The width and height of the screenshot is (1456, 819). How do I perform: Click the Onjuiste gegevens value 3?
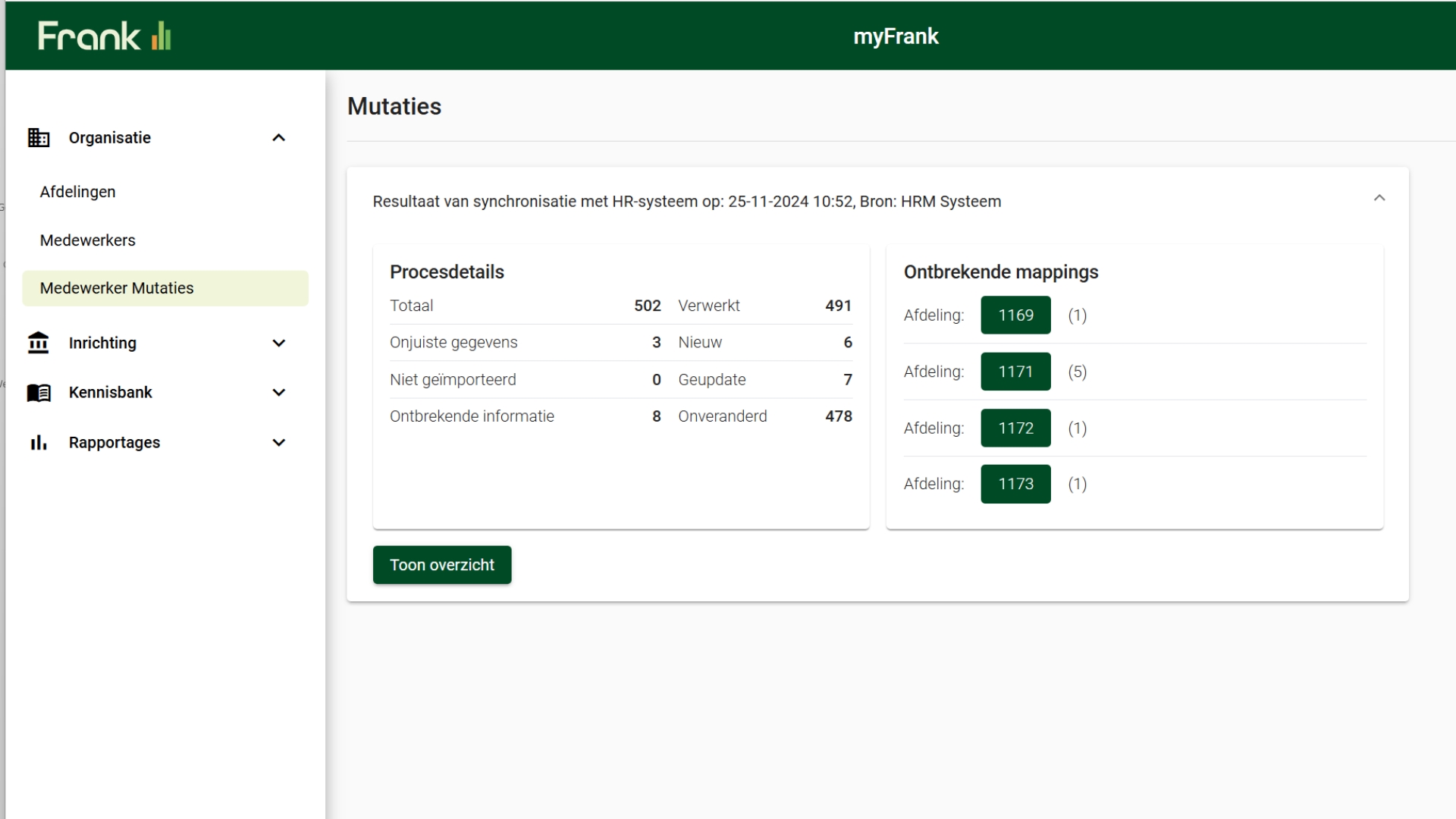coord(657,342)
